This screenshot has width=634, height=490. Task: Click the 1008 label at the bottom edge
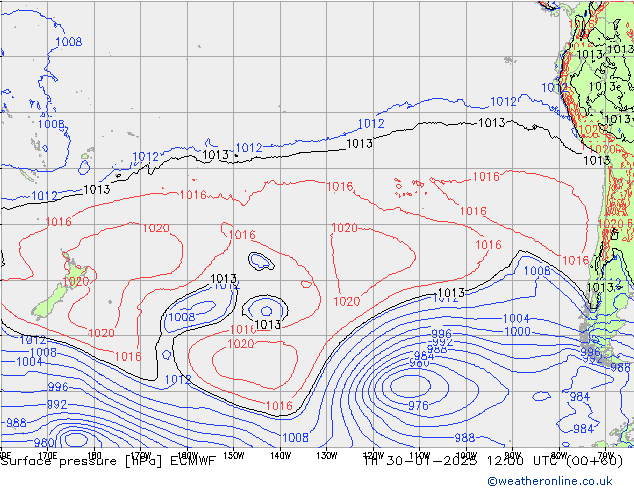point(295,437)
